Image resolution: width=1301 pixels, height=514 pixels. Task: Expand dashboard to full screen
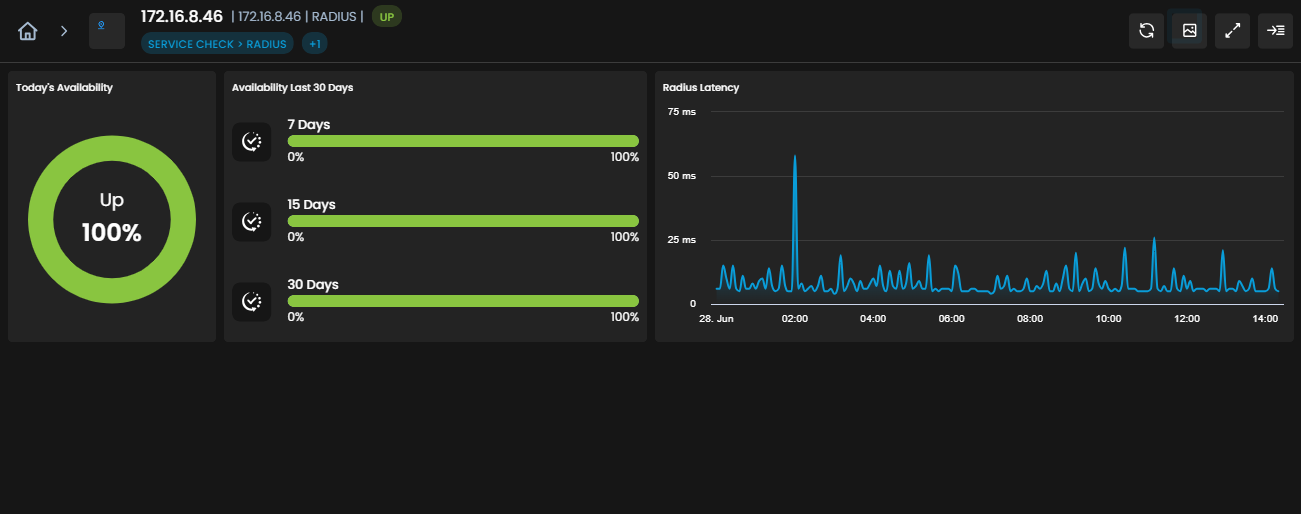(x=1232, y=31)
